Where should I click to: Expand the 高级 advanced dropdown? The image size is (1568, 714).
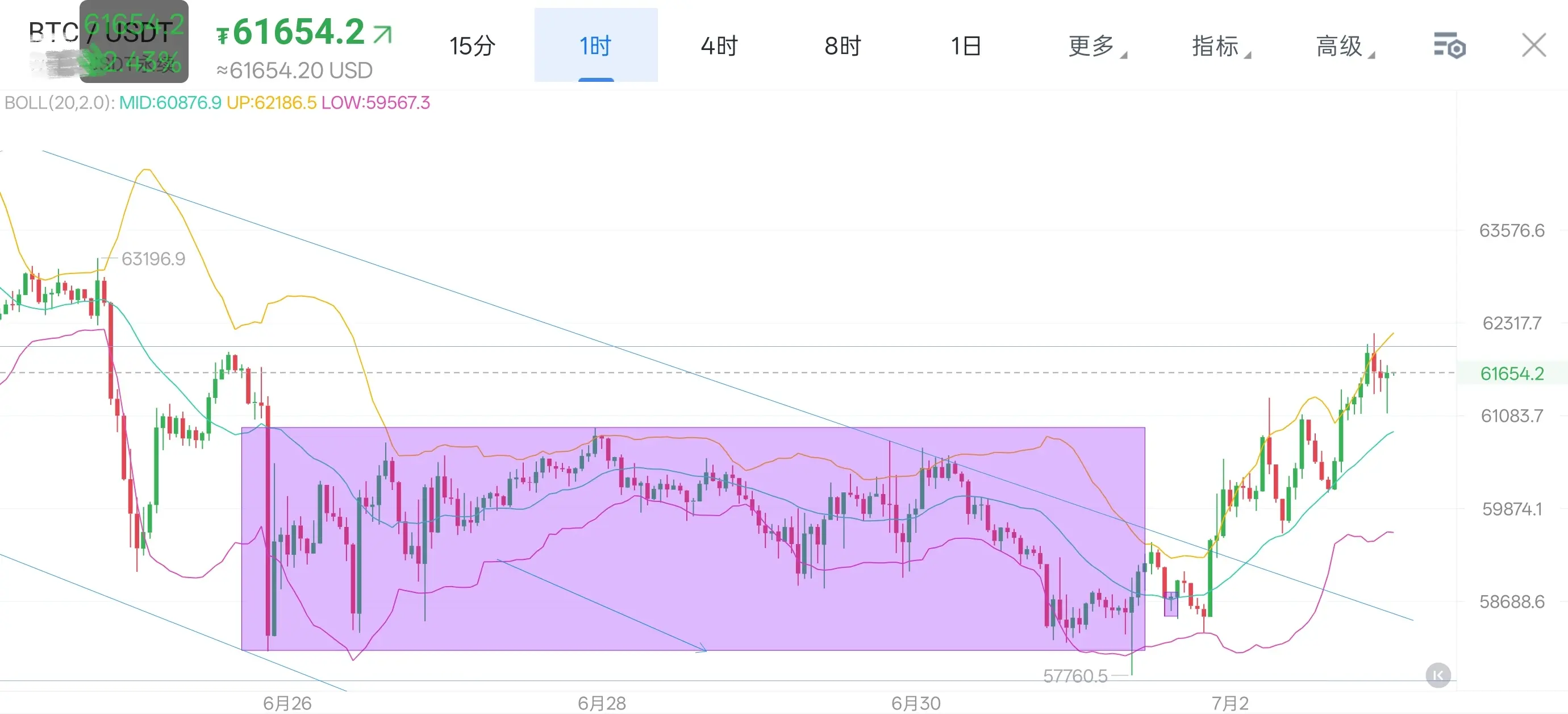point(1345,45)
